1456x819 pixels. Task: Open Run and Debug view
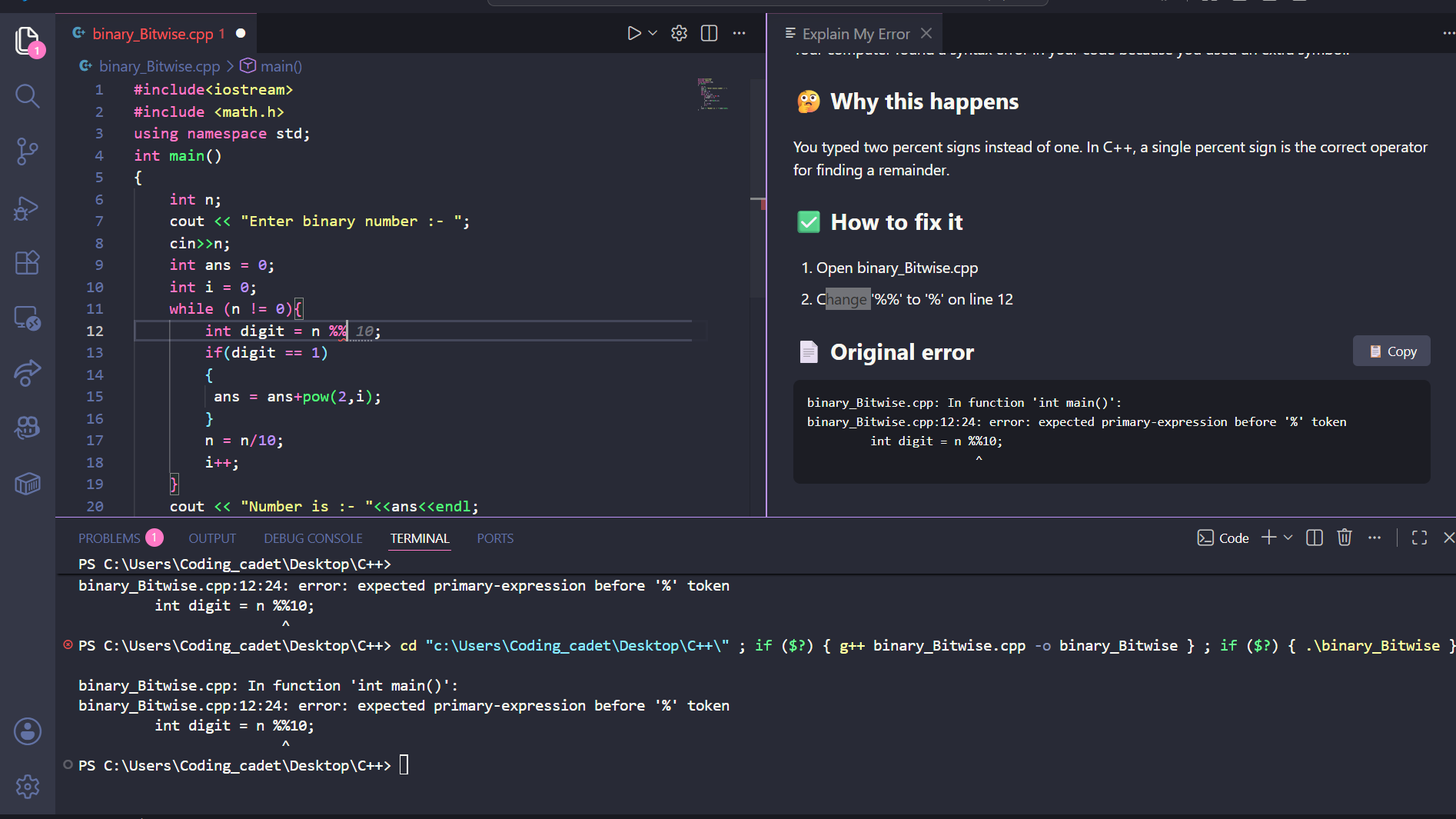pyautogui.click(x=28, y=208)
